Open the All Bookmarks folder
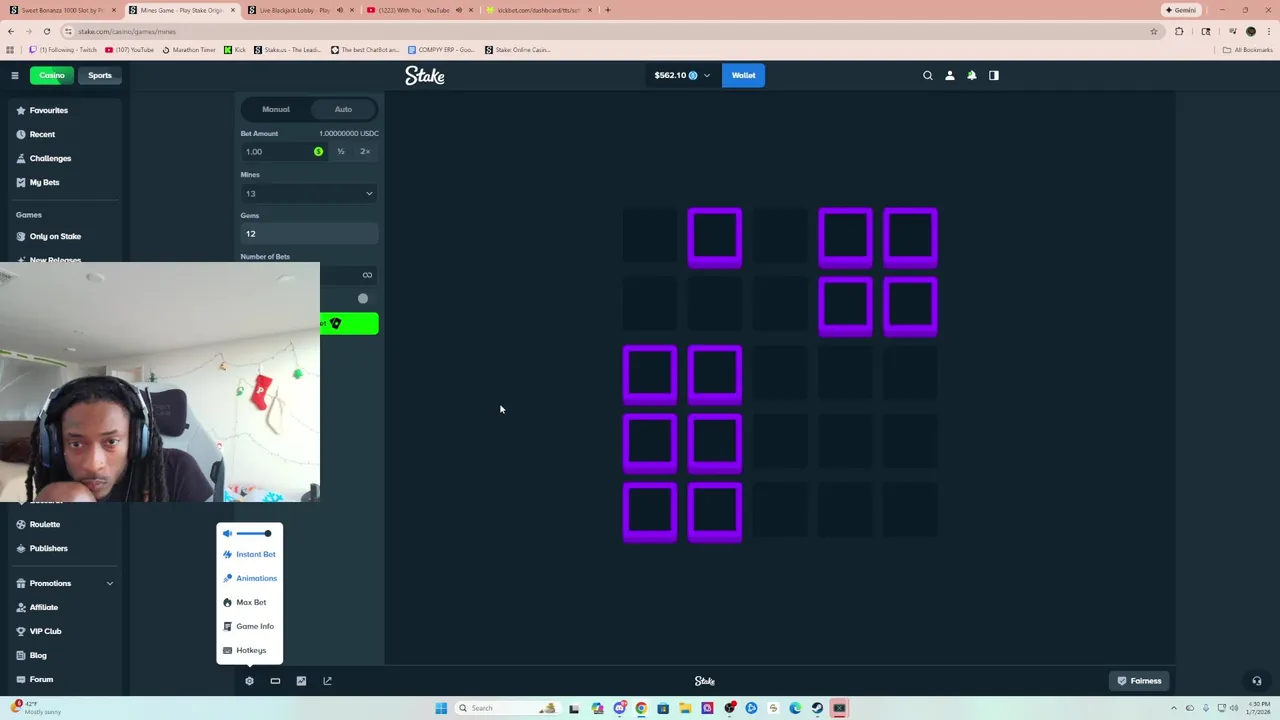1280x720 pixels. point(1247,50)
